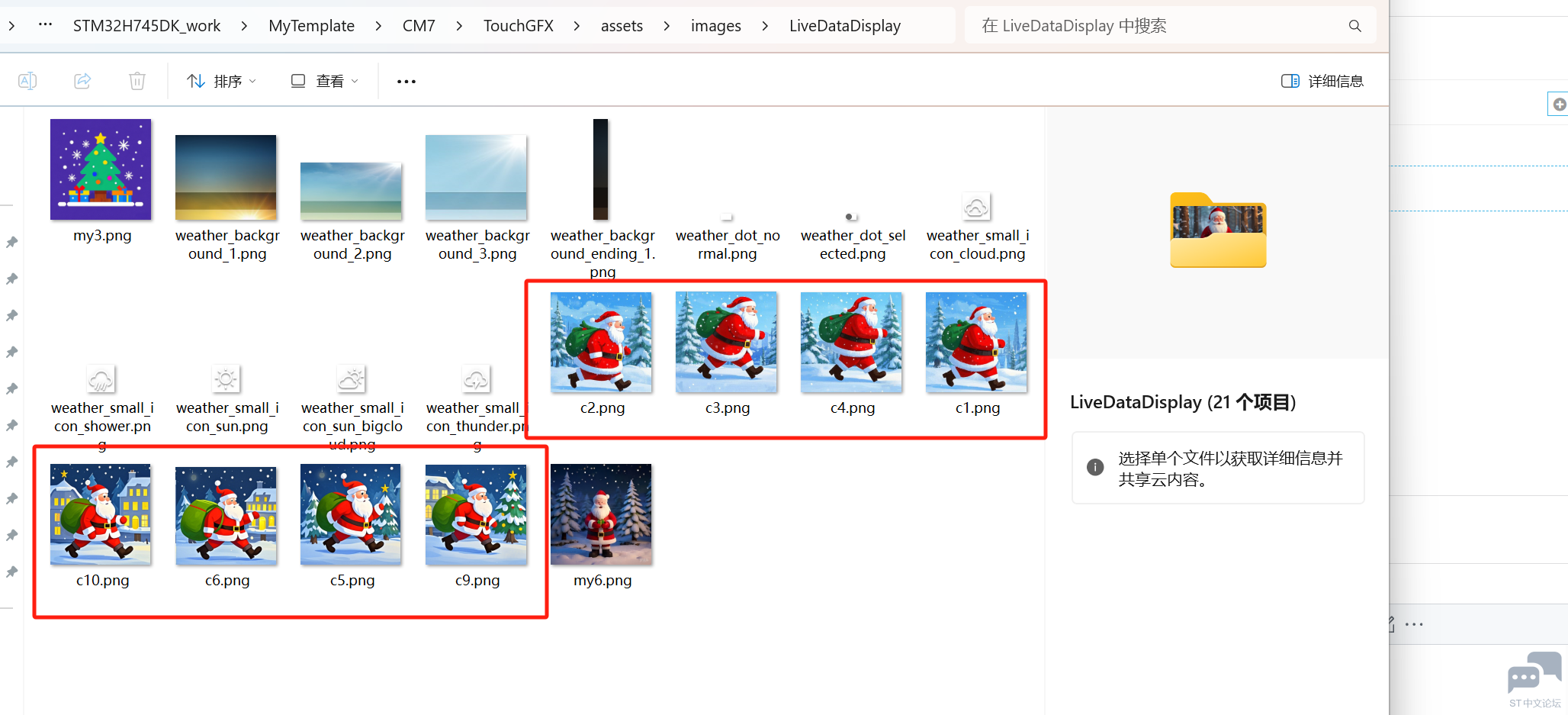Screen dimensions: 1568x715
Task: Go to TouchGFX in the breadcrumb
Action: 519,26
